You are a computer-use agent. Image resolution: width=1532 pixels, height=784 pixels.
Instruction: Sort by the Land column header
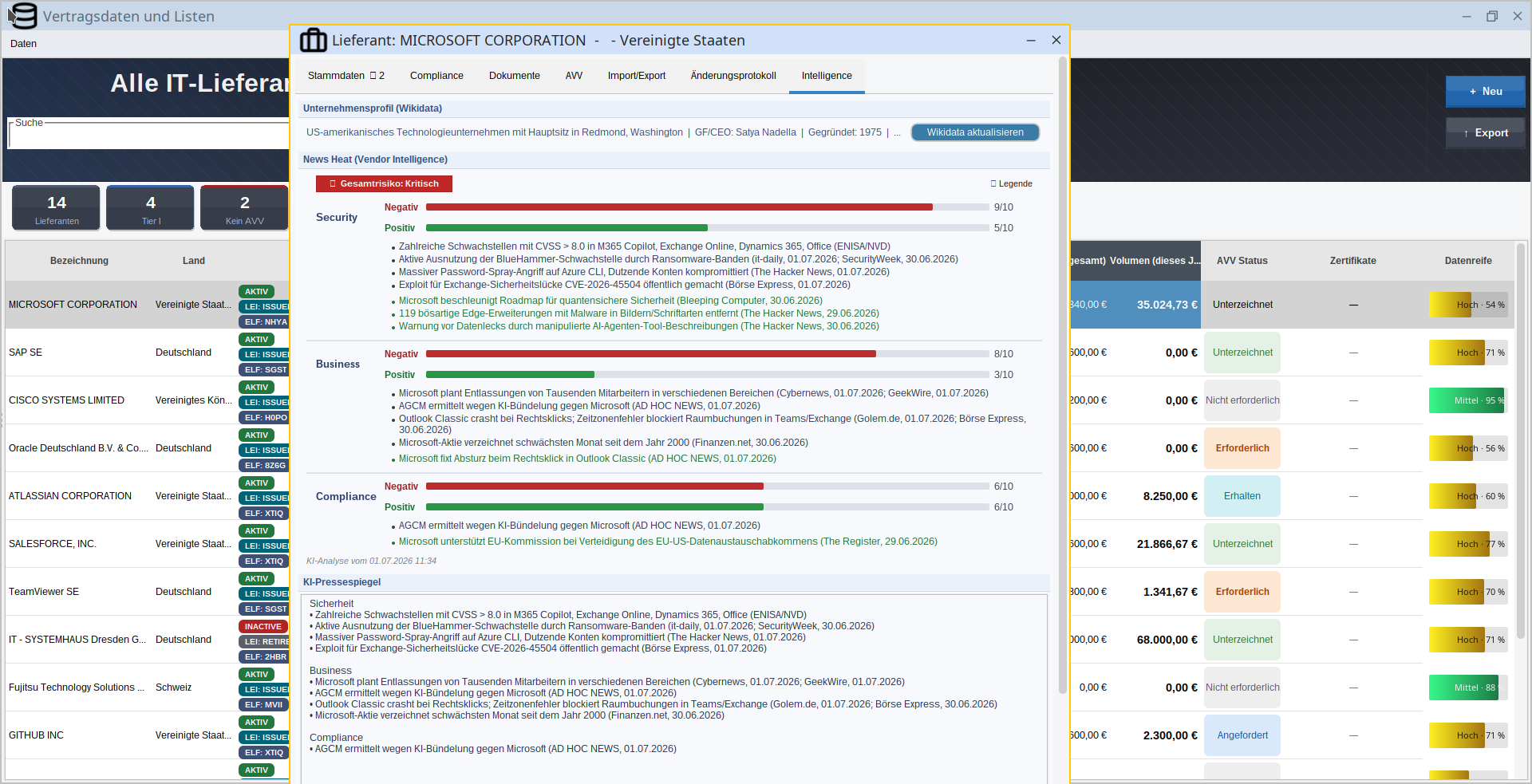[x=194, y=261]
